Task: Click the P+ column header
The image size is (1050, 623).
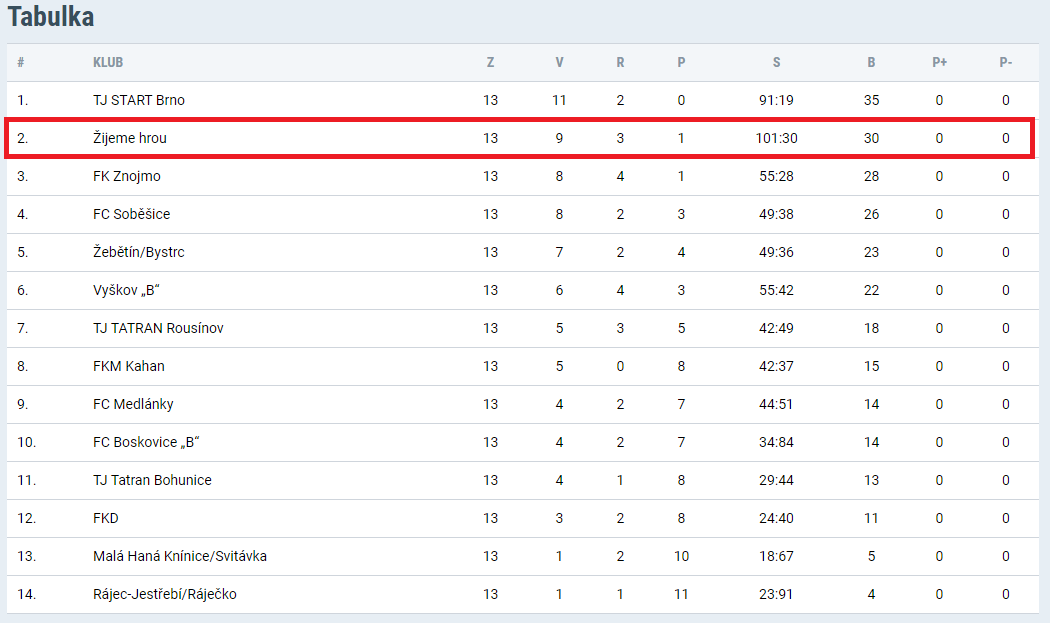Action: tap(939, 62)
